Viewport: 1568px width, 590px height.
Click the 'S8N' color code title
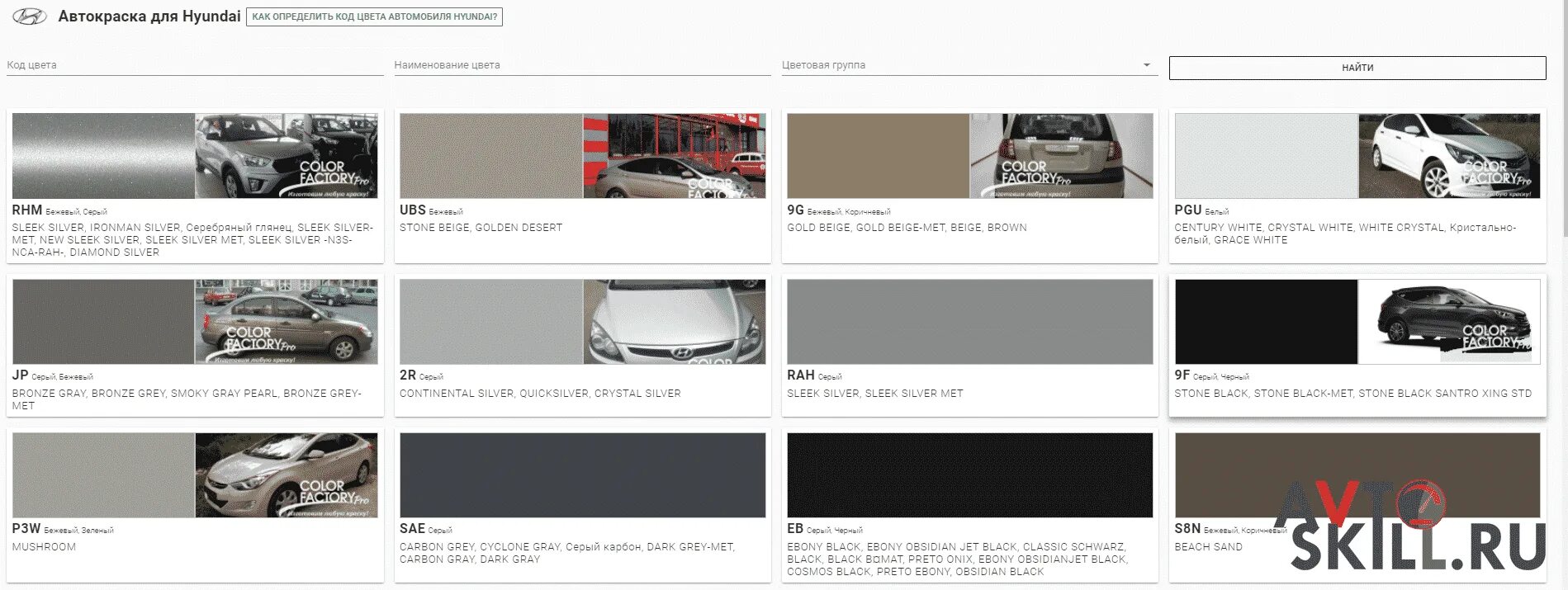[1187, 529]
